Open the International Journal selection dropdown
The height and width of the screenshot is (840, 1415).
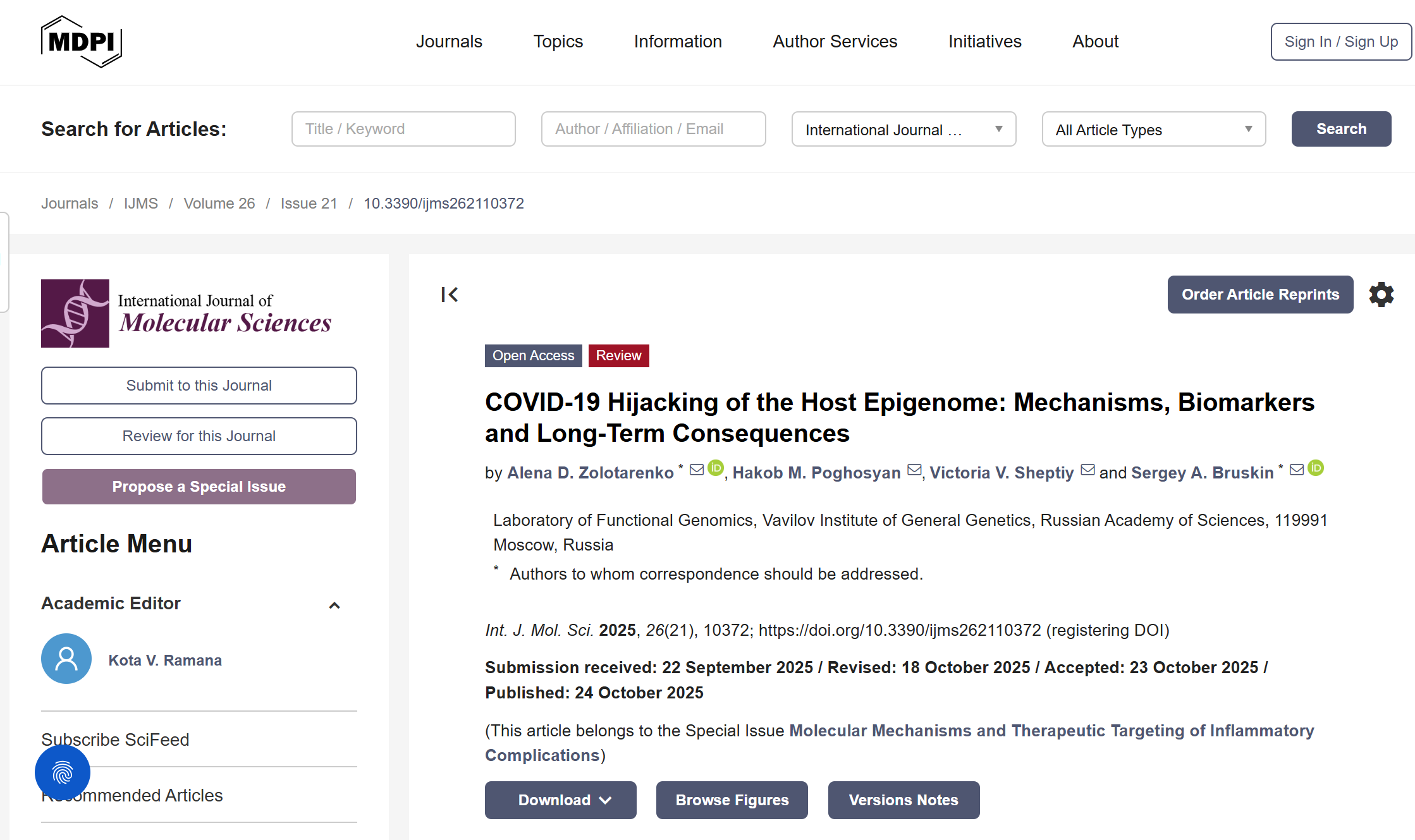[x=904, y=130]
